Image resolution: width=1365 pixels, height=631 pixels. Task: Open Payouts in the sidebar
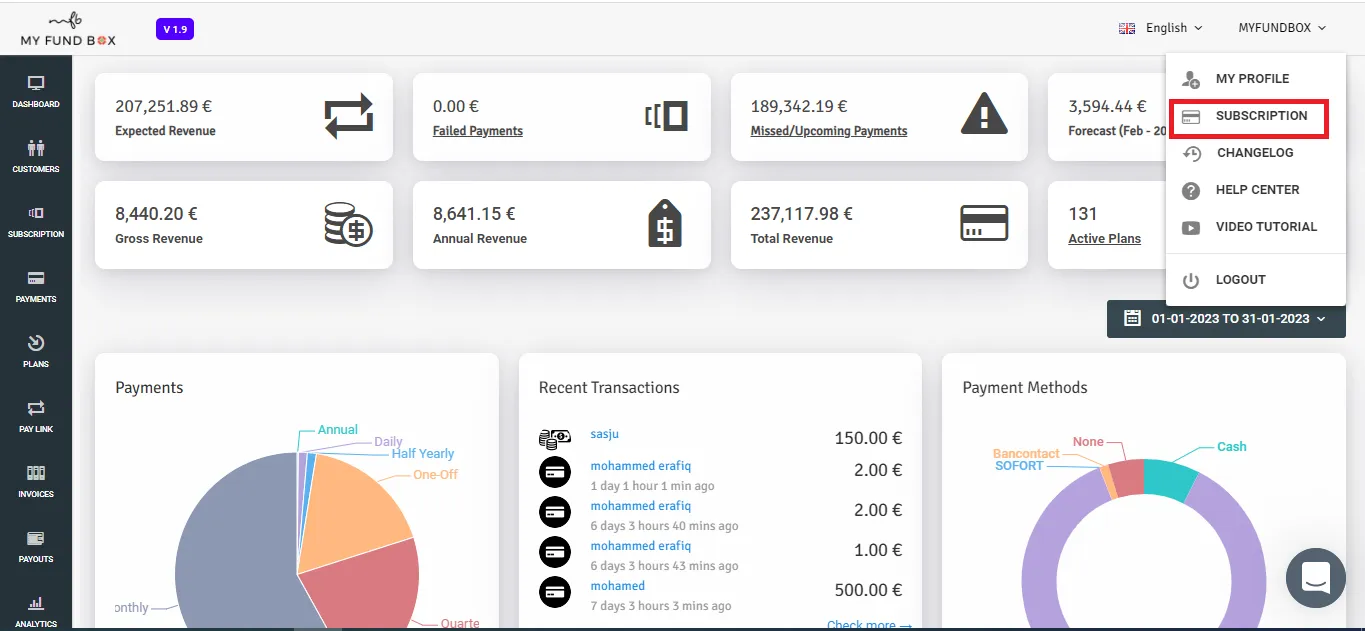(x=36, y=546)
